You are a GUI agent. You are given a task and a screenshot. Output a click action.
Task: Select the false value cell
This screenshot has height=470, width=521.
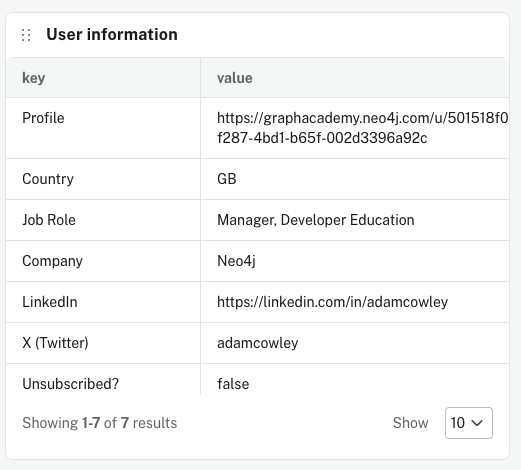point(355,380)
